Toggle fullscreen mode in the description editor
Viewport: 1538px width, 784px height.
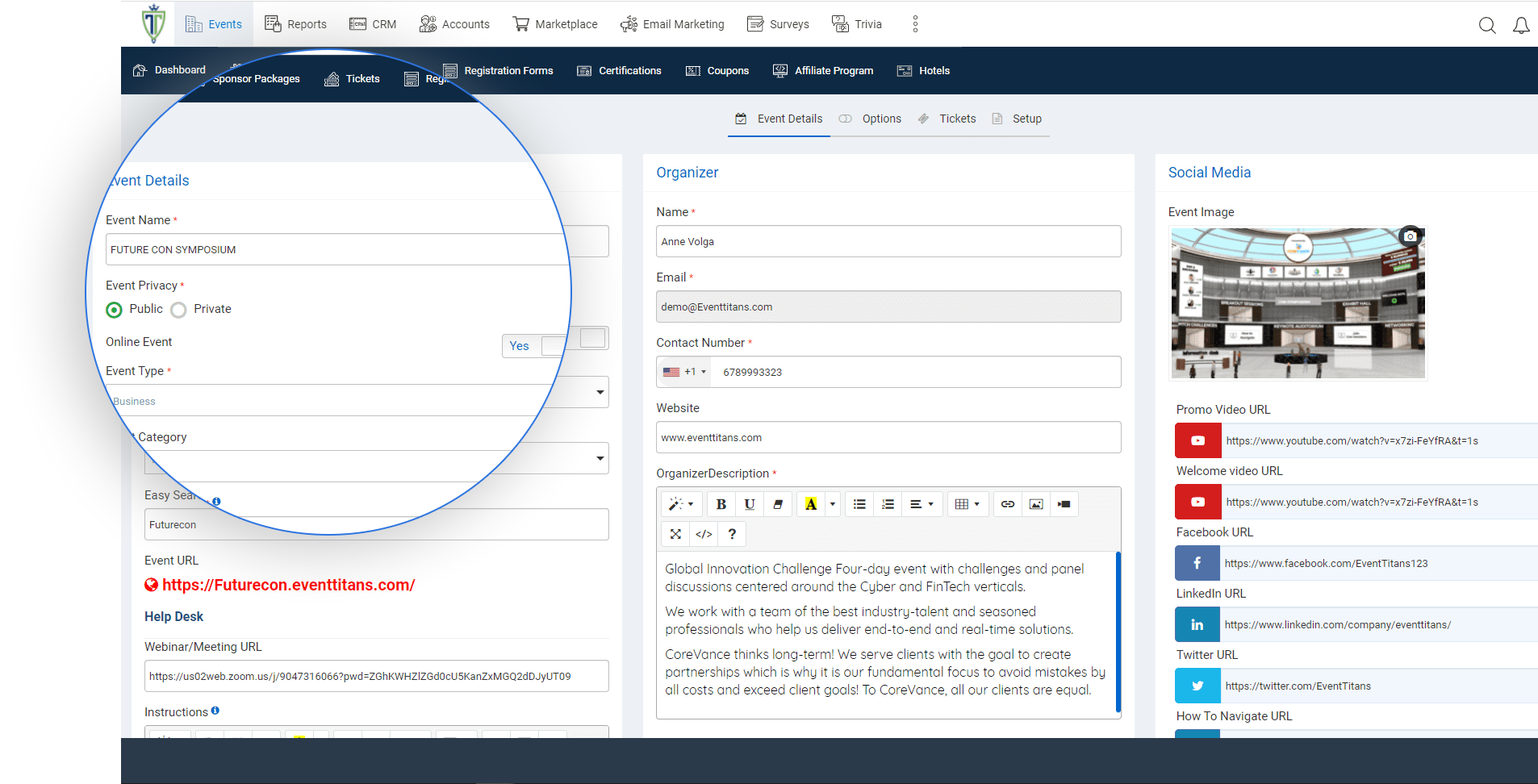click(675, 533)
